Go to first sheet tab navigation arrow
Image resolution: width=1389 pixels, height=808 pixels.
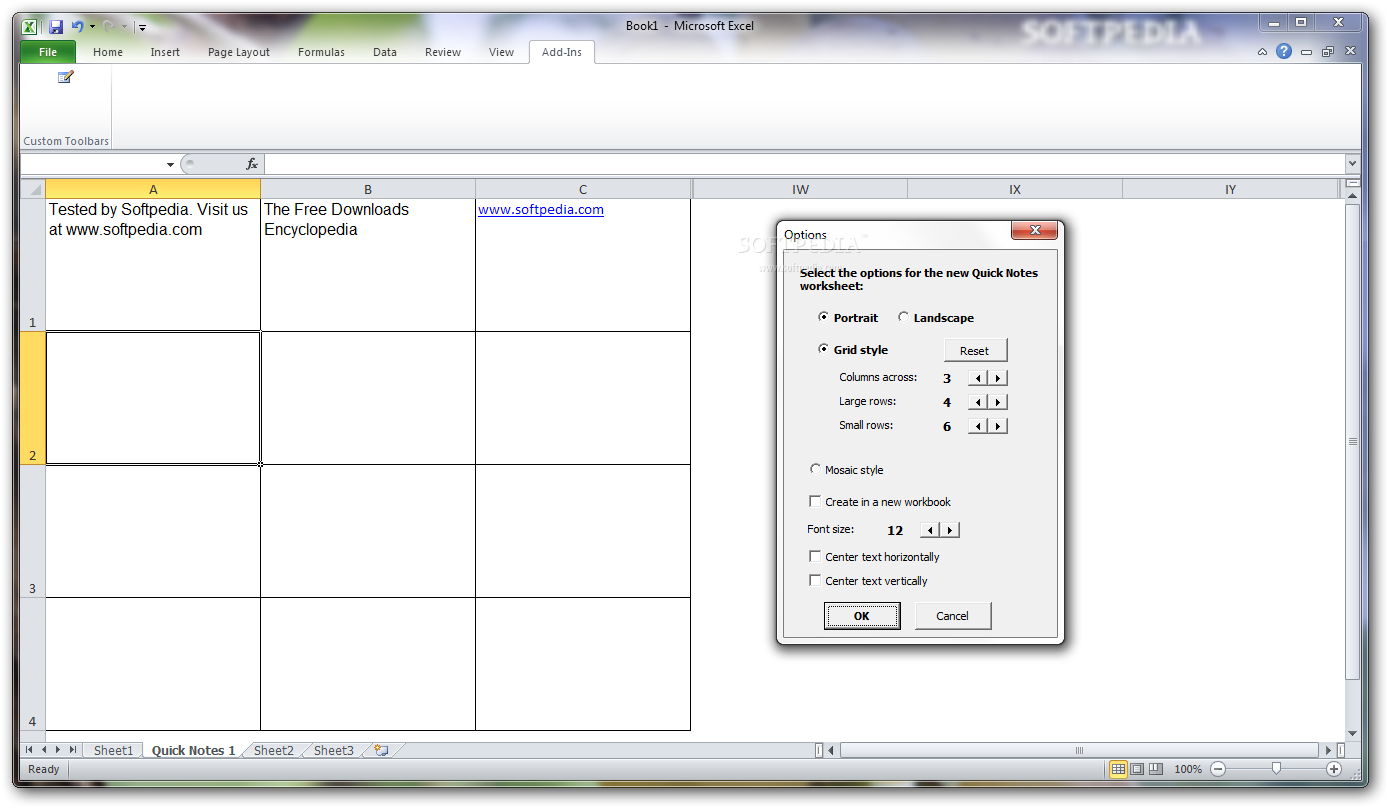[29, 750]
